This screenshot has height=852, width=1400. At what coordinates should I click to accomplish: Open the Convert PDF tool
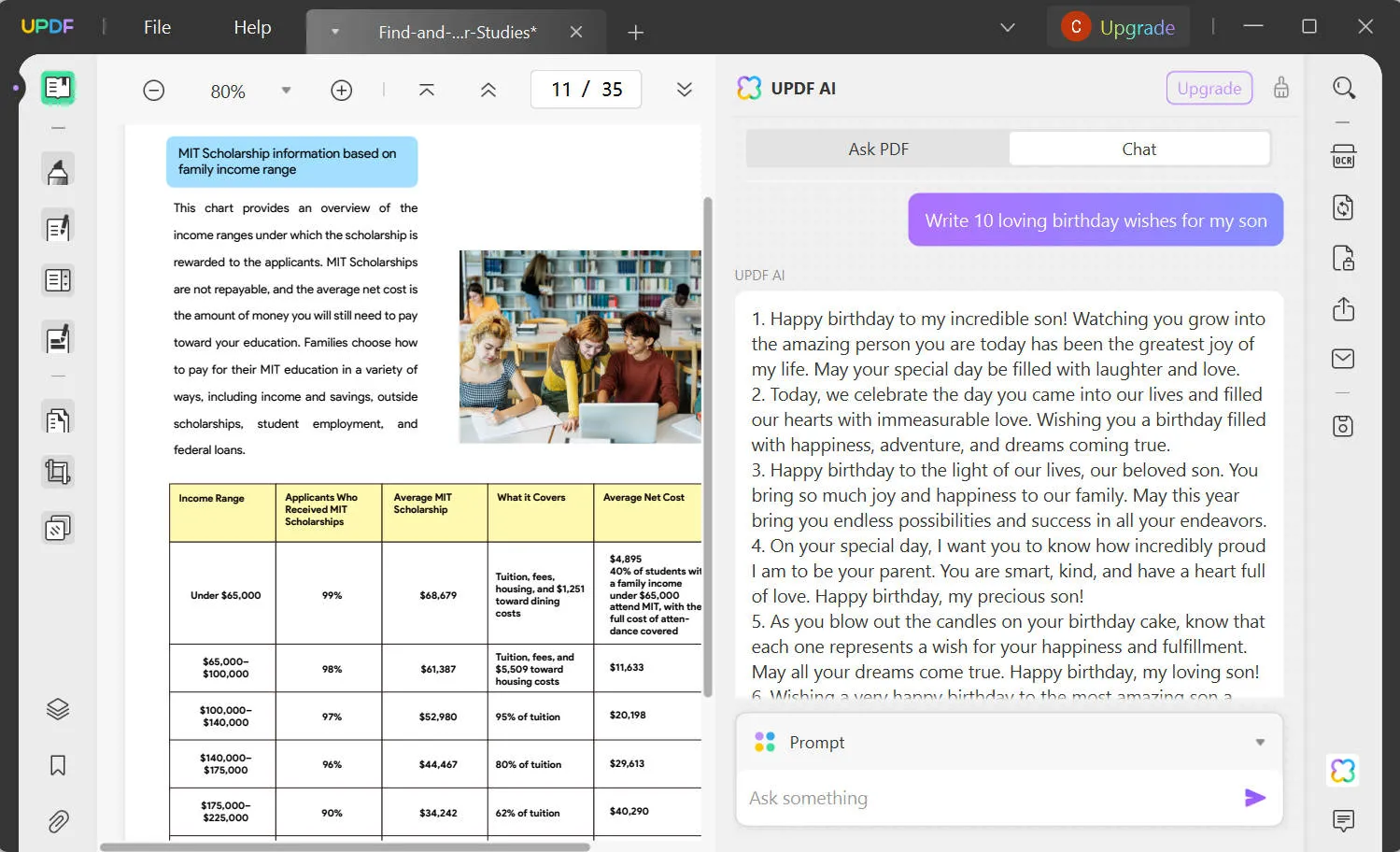coord(1344,207)
